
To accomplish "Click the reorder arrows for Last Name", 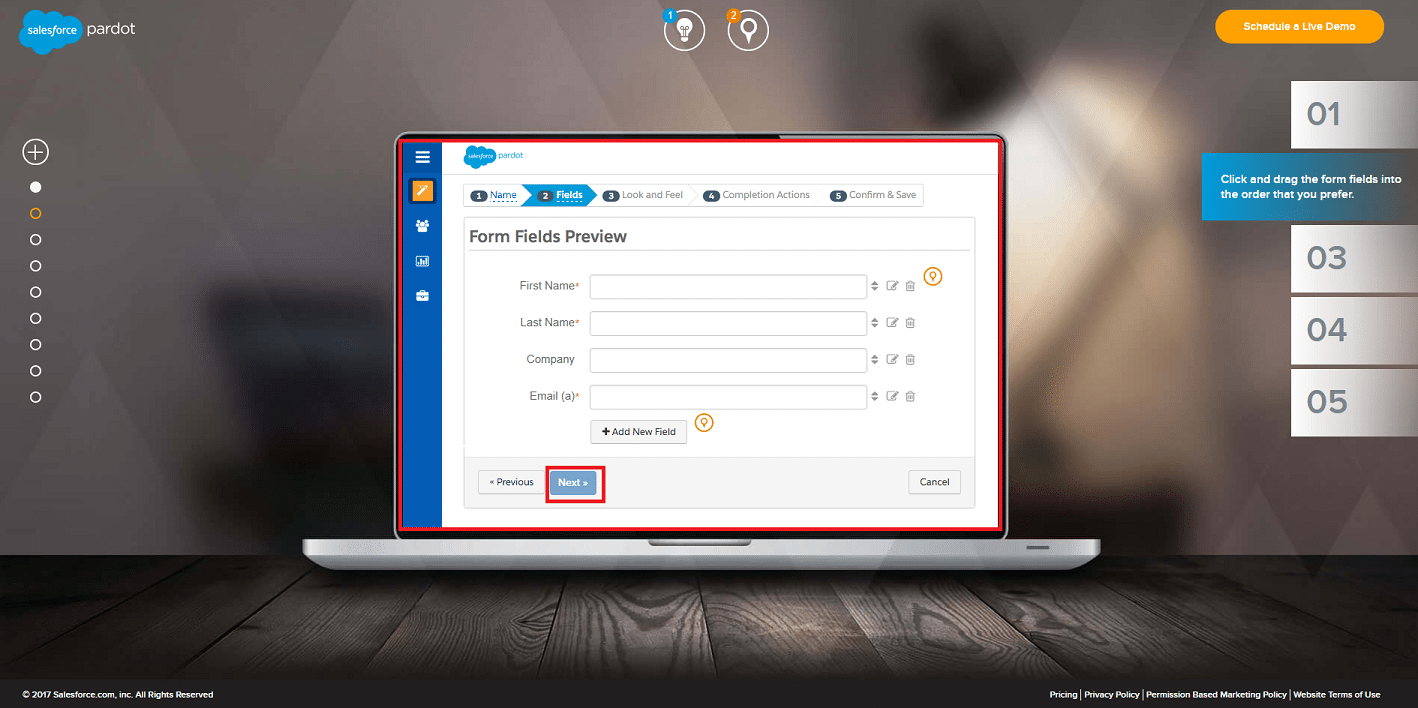I will point(874,323).
